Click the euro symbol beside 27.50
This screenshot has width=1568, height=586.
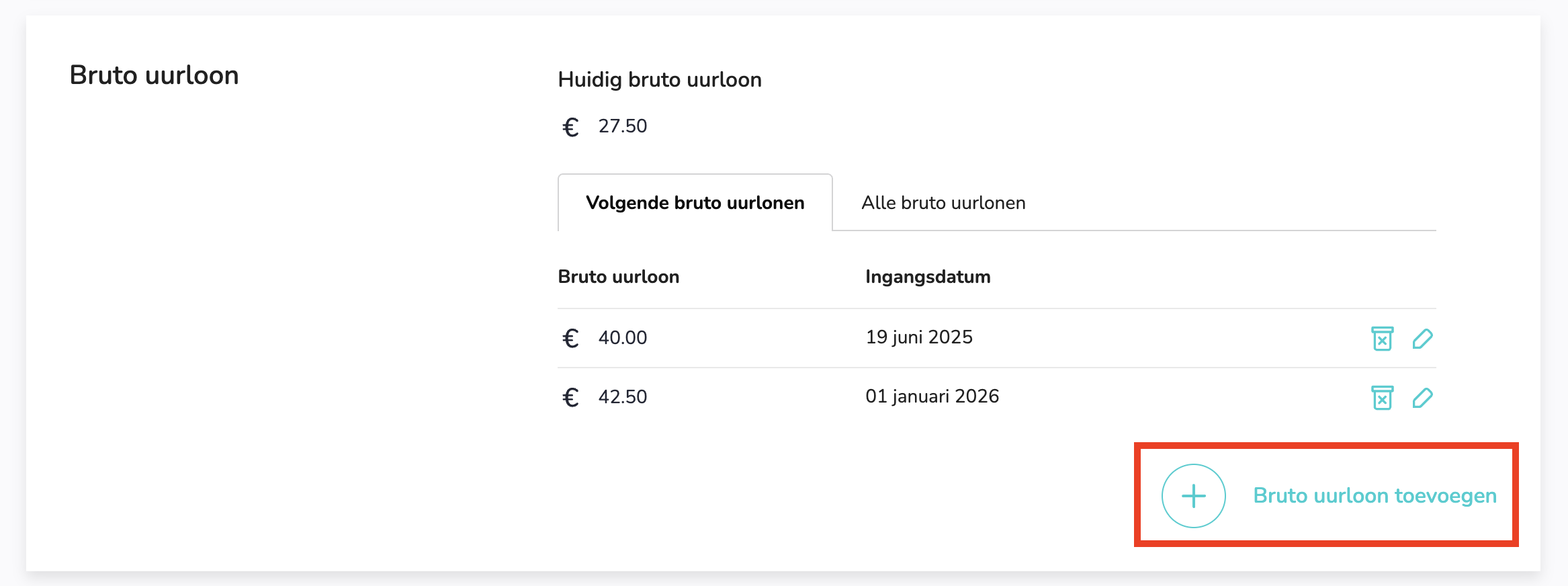coord(570,126)
